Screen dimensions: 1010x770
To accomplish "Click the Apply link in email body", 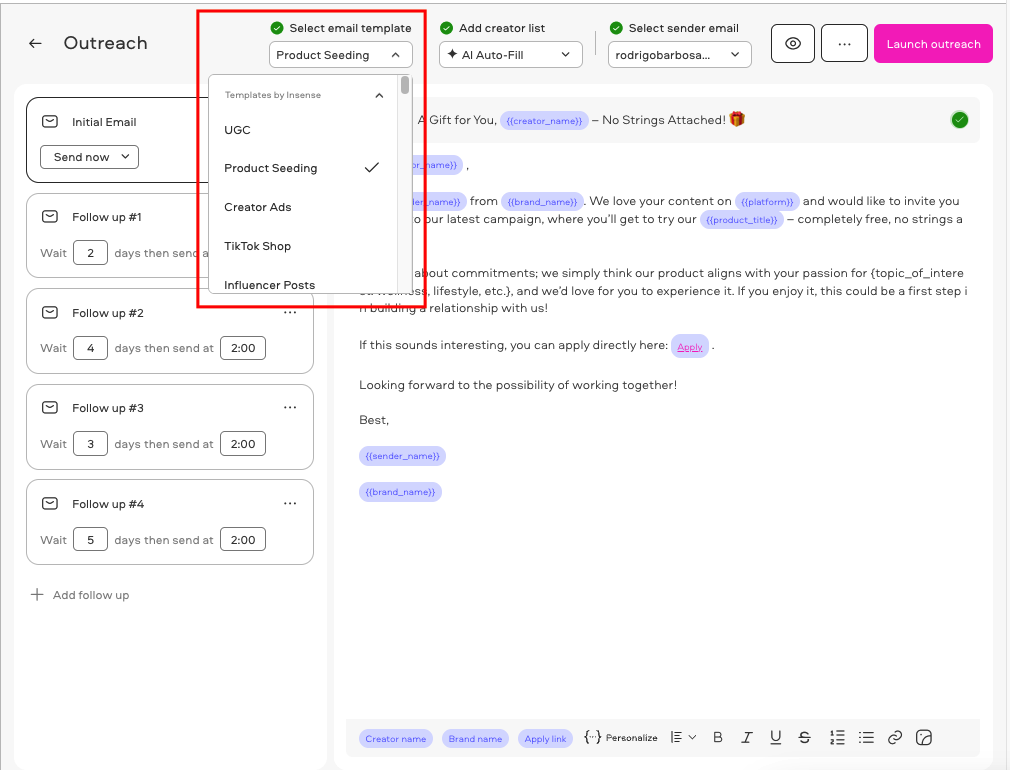I will click(x=689, y=347).
